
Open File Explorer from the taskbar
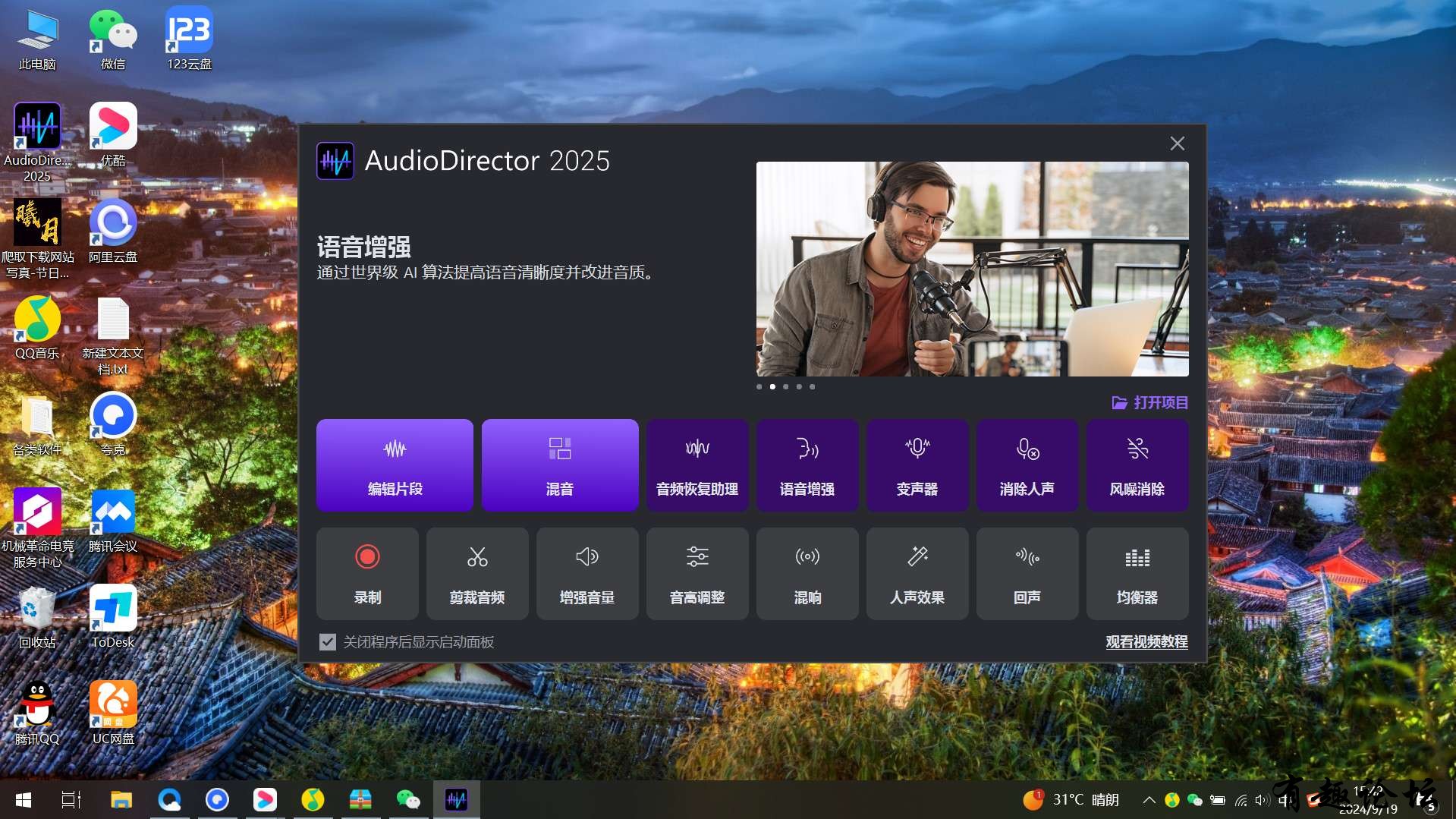(121, 800)
